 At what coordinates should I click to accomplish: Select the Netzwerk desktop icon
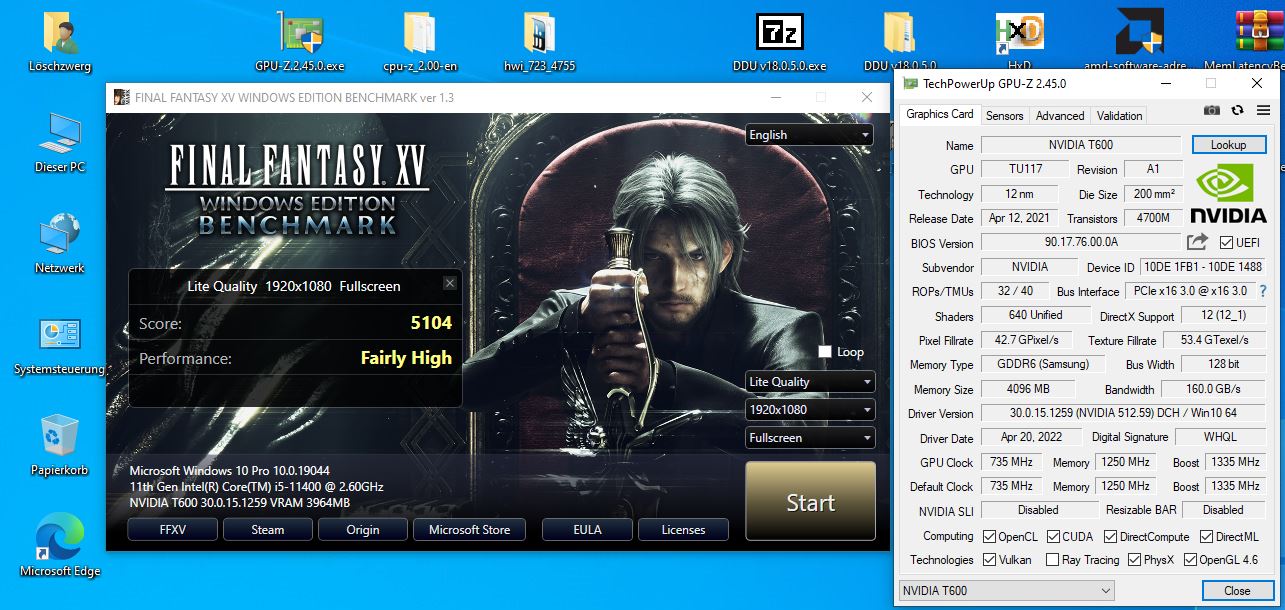60,243
